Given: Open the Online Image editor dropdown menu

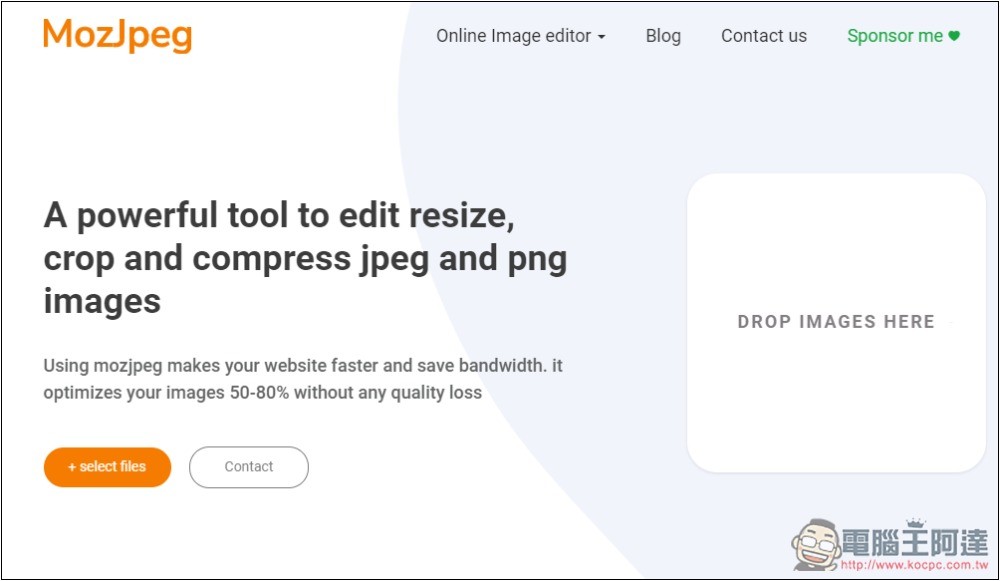Looking at the screenshot, I should click(520, 36).
